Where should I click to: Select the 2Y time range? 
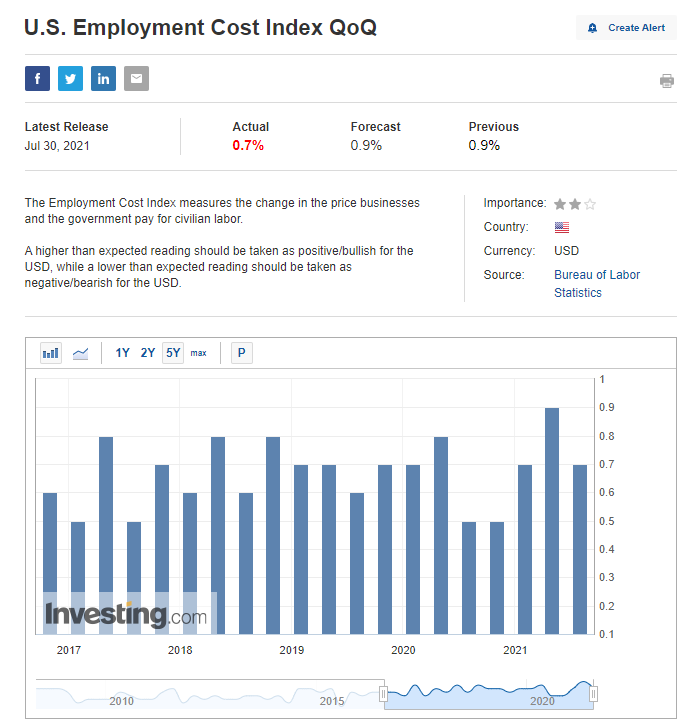click(148, 353)
